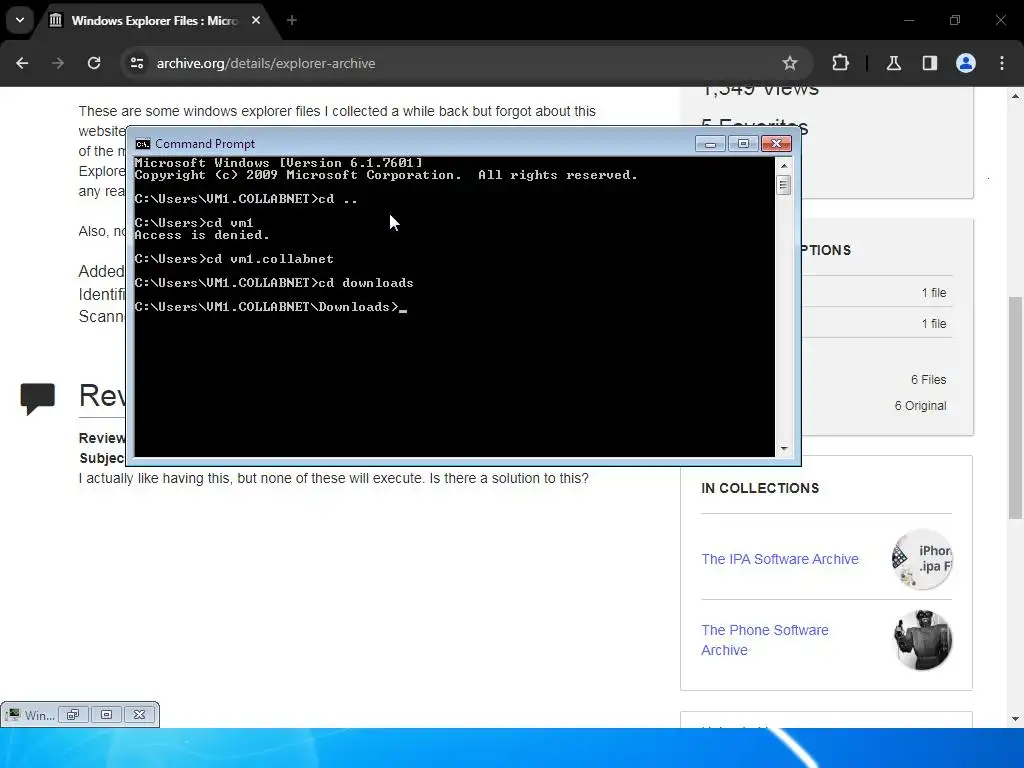
Task: Click the Command Prompt scrollbar thumb
Action: click(x=784, y=185)
